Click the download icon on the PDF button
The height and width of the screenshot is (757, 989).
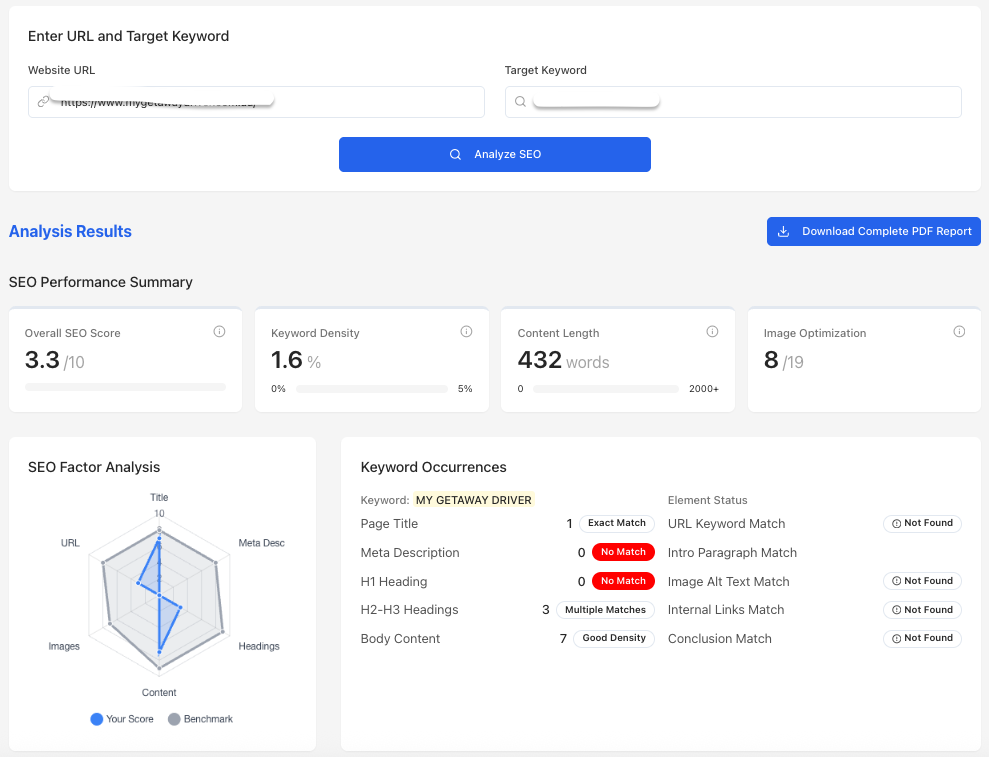point(783,231)
